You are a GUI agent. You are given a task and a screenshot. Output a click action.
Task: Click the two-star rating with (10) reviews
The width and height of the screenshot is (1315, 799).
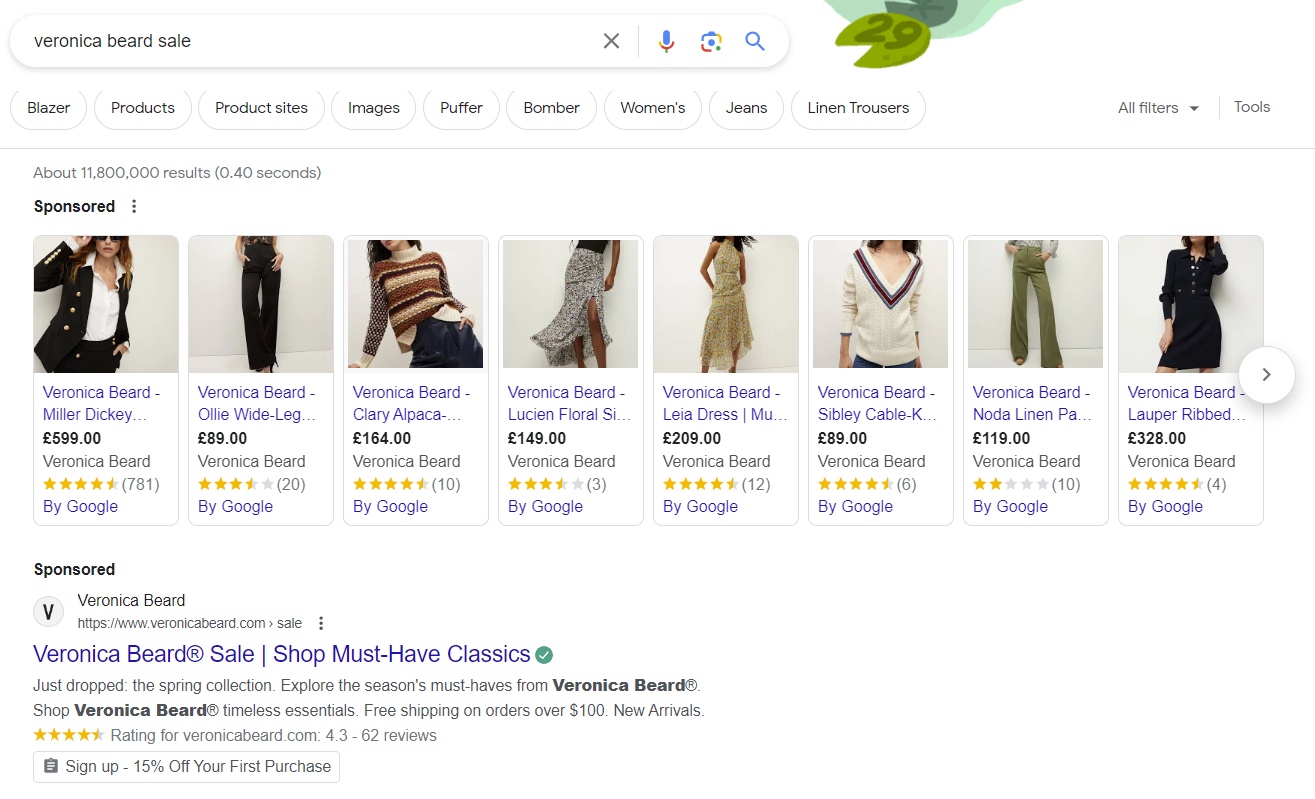(x=1027, y=484)
